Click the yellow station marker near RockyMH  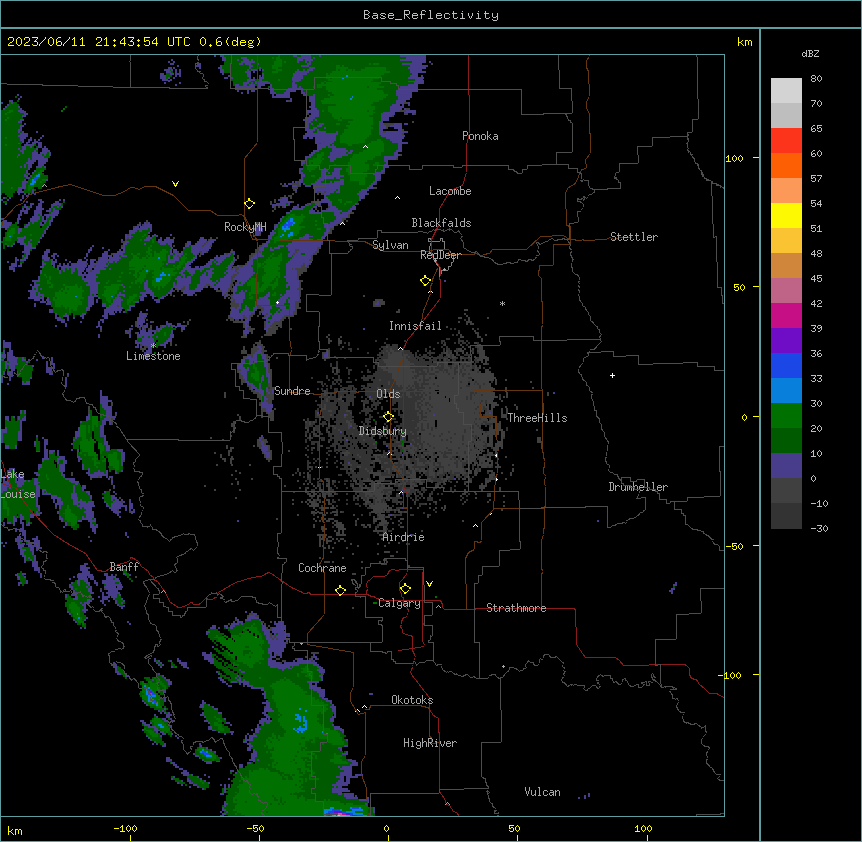[250, 204]
